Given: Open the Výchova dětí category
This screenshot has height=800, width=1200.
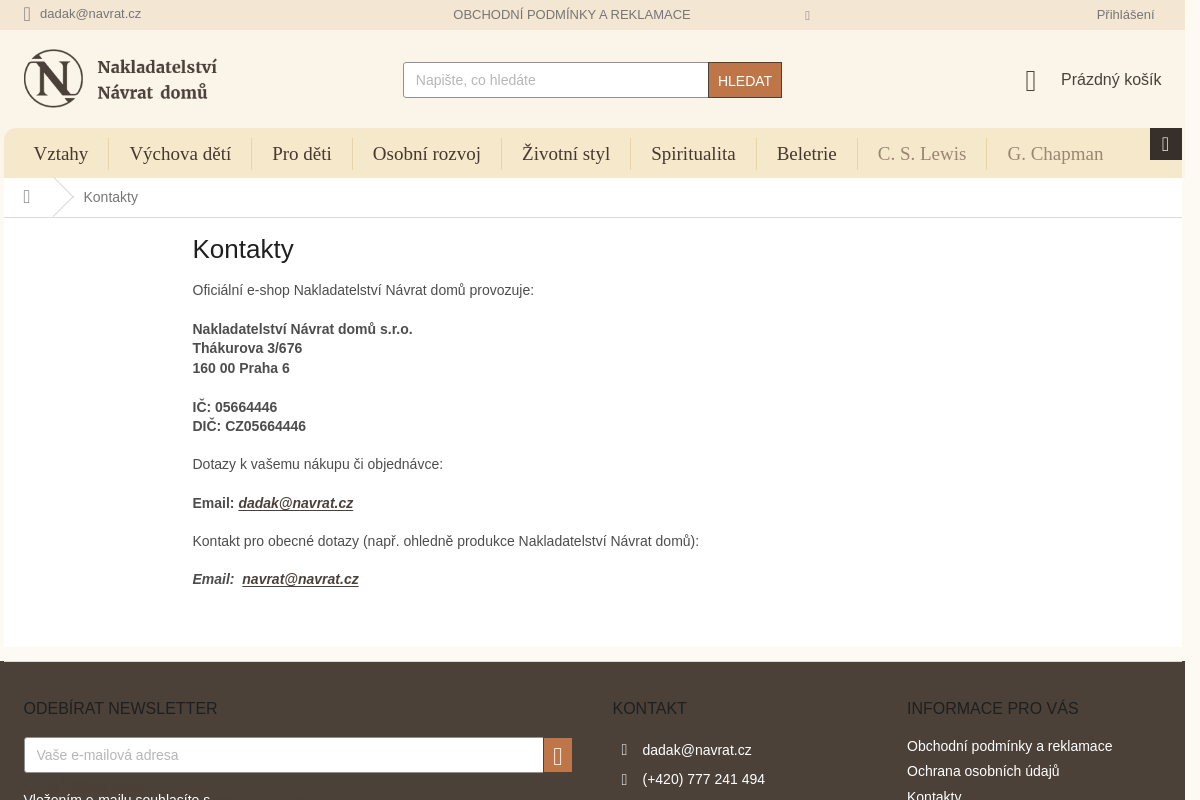Looking at the screenshot, I should (x=180, y=154).
